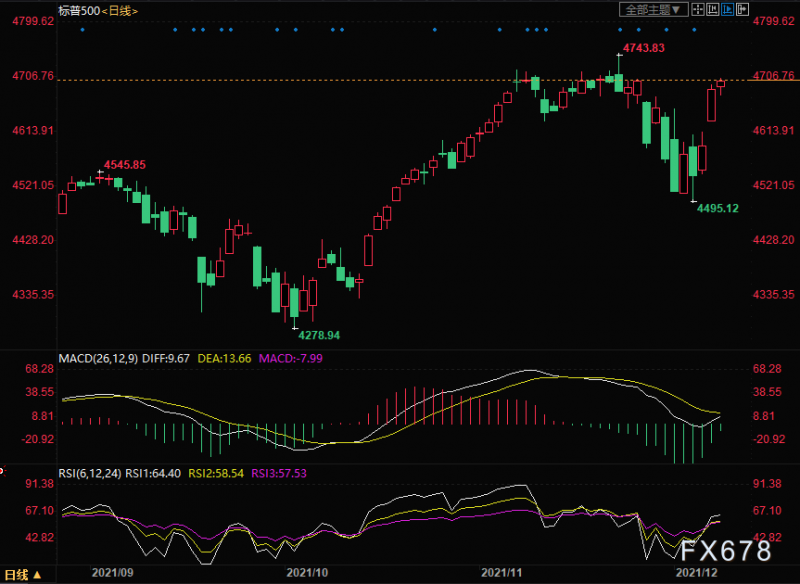This screenshot has width=800, height=584.
Task: Click the blue highlighted axis-play icon
Action: coord(728,9)
